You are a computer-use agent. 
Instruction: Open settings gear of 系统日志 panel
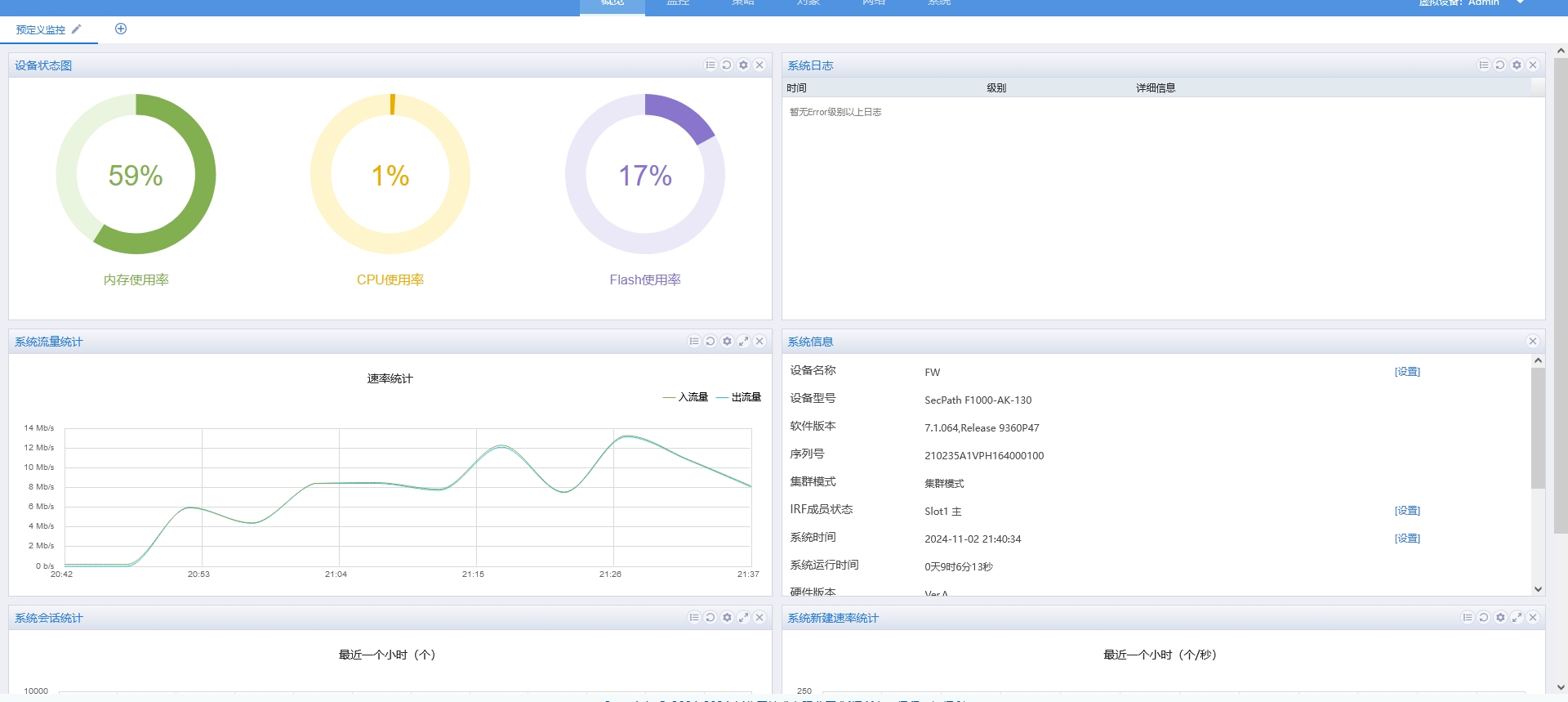coord(1517,65)
